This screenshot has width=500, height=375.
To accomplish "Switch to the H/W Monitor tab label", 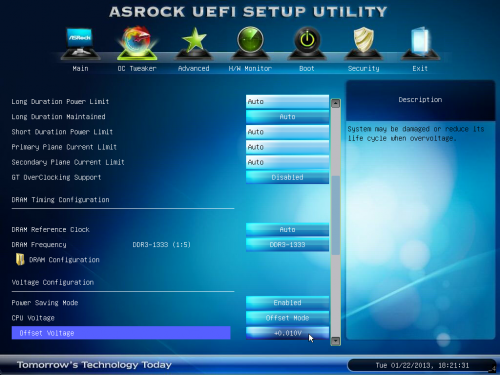I will (x=250, y=68).
